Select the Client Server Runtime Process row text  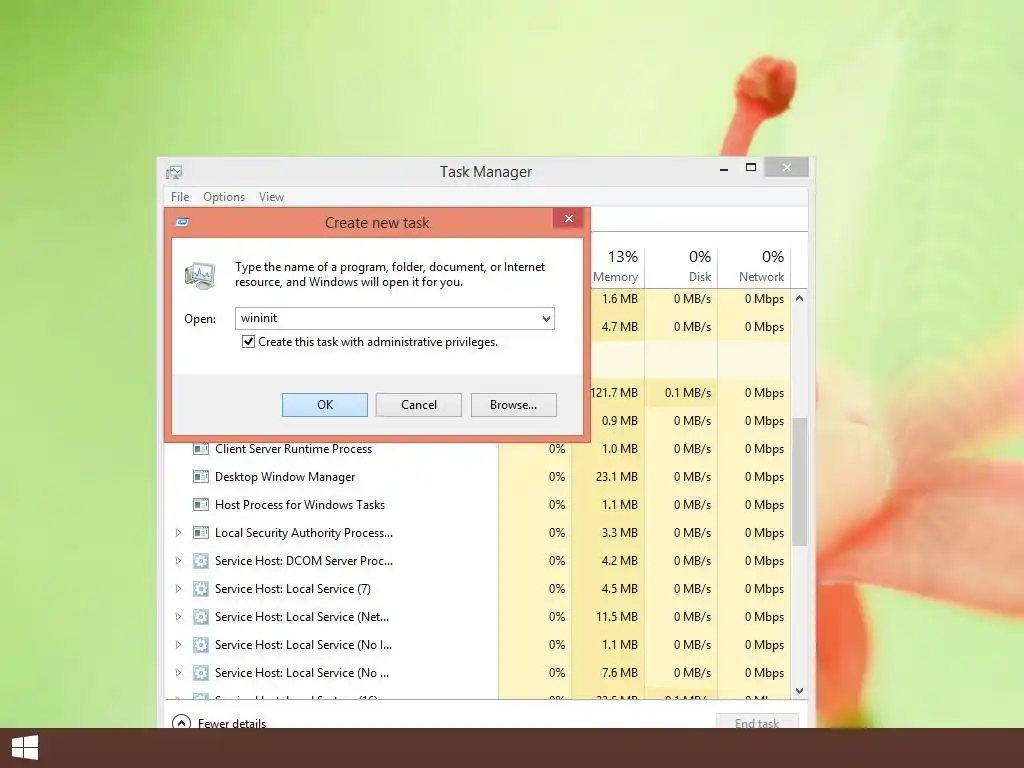(x=293, y=449)
